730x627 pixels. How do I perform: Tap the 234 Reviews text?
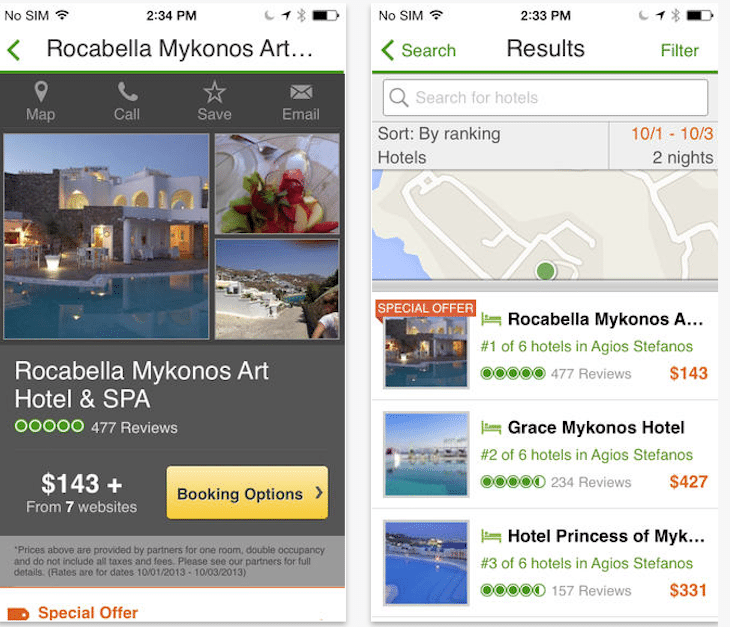tap(591, 482)
